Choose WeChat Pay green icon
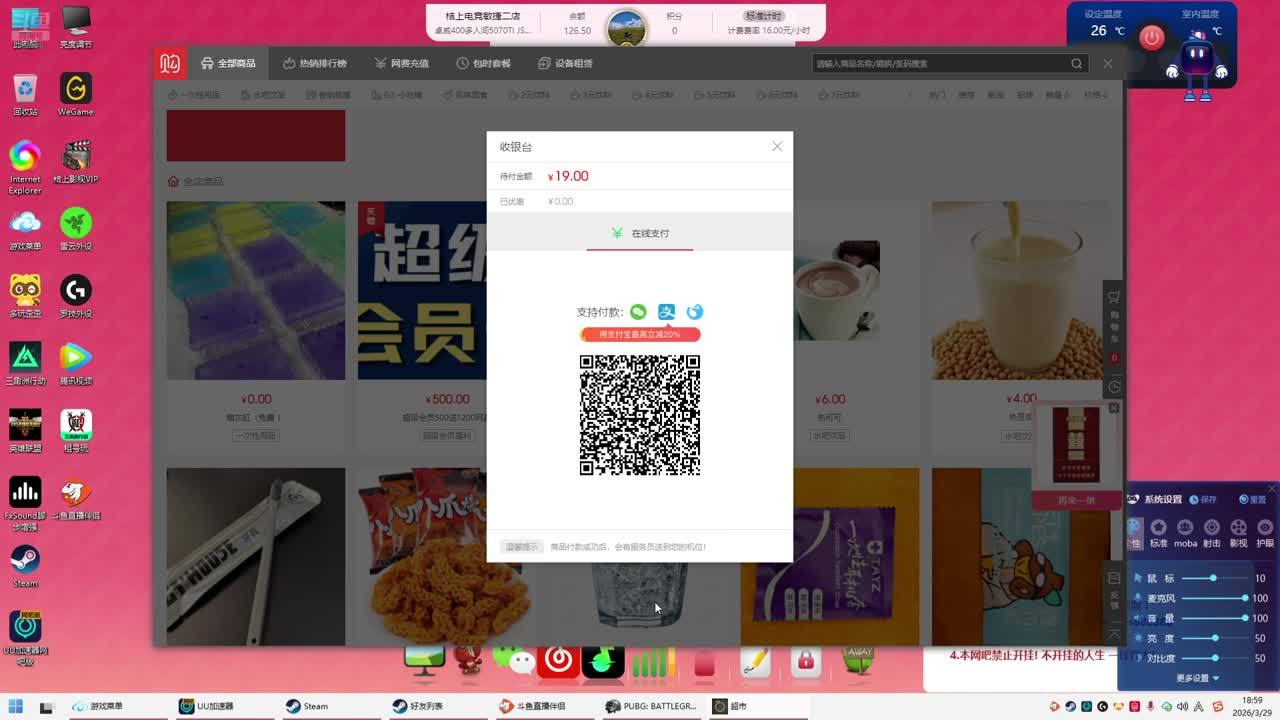 click(x=638, y=312)
